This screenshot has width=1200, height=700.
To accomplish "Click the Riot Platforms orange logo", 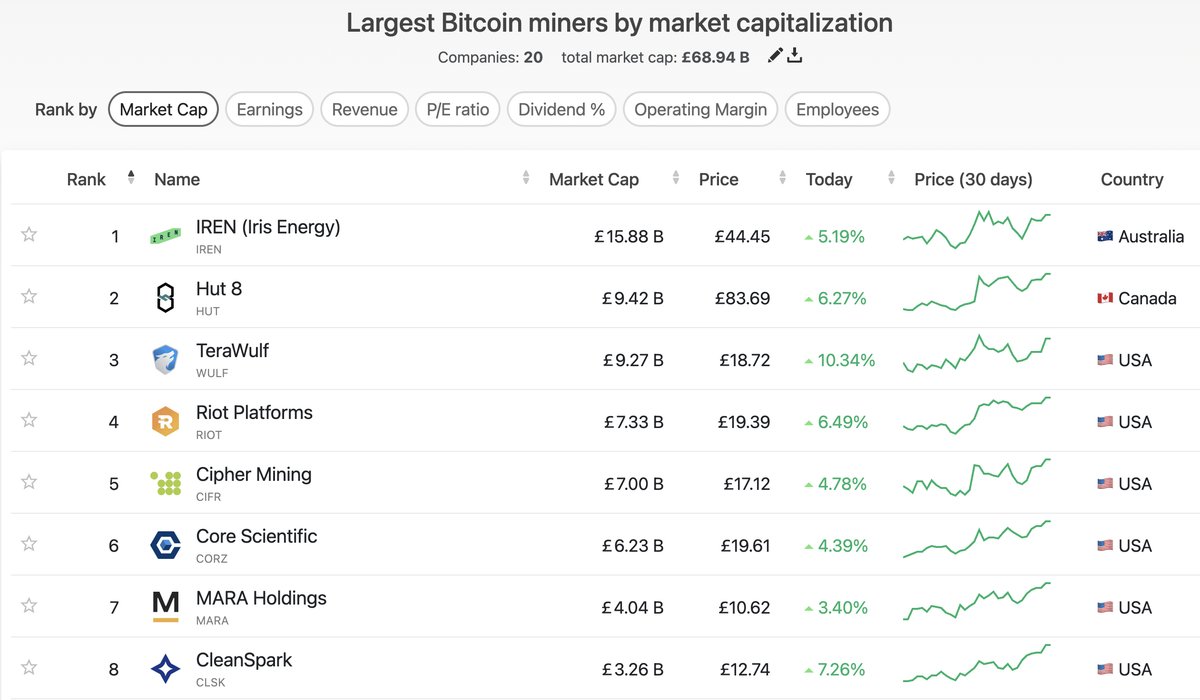I will tap(166, 422).
